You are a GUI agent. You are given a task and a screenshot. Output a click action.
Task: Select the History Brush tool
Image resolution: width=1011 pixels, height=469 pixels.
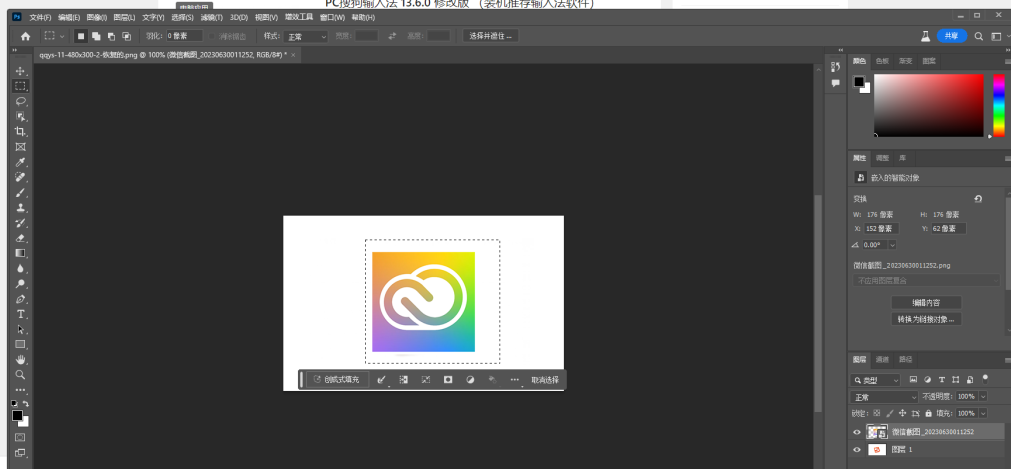pyautogui.click(x=21, y=223)
